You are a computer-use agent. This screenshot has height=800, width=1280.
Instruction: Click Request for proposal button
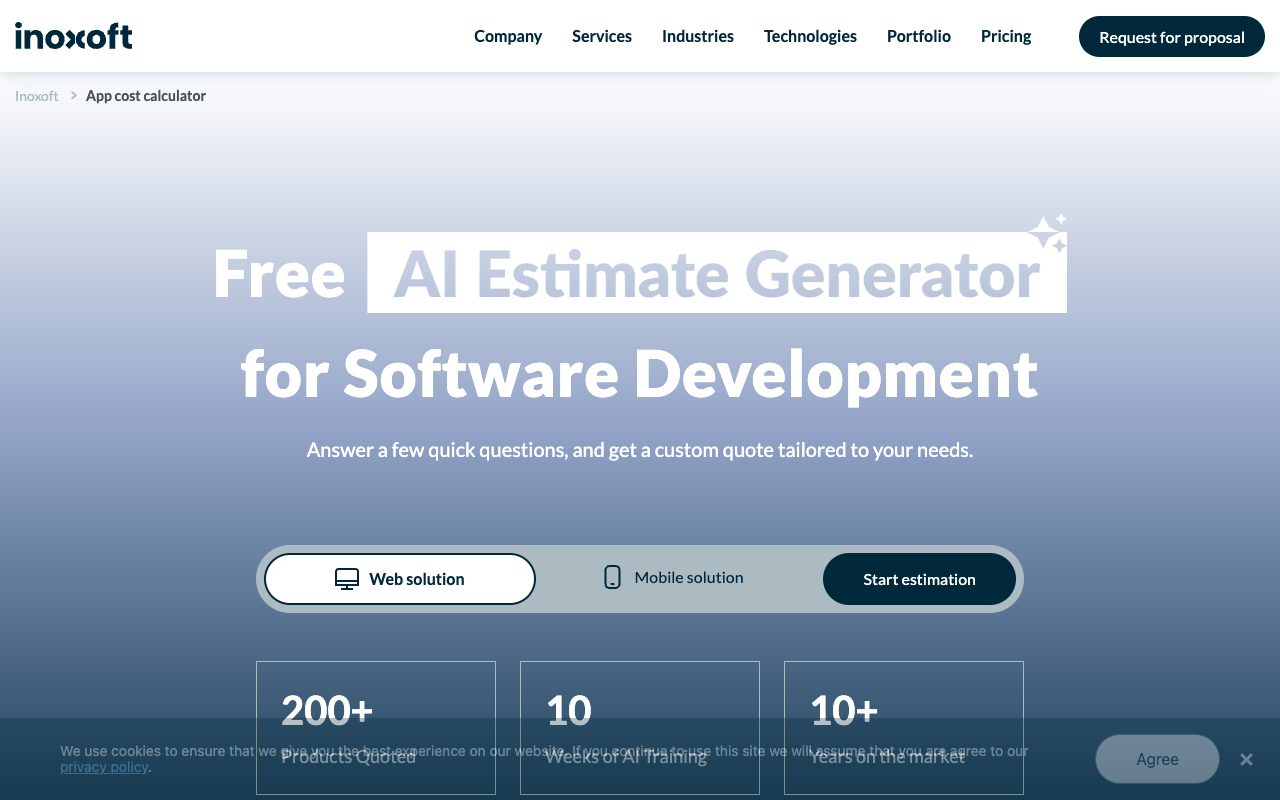pos(1172,37)
